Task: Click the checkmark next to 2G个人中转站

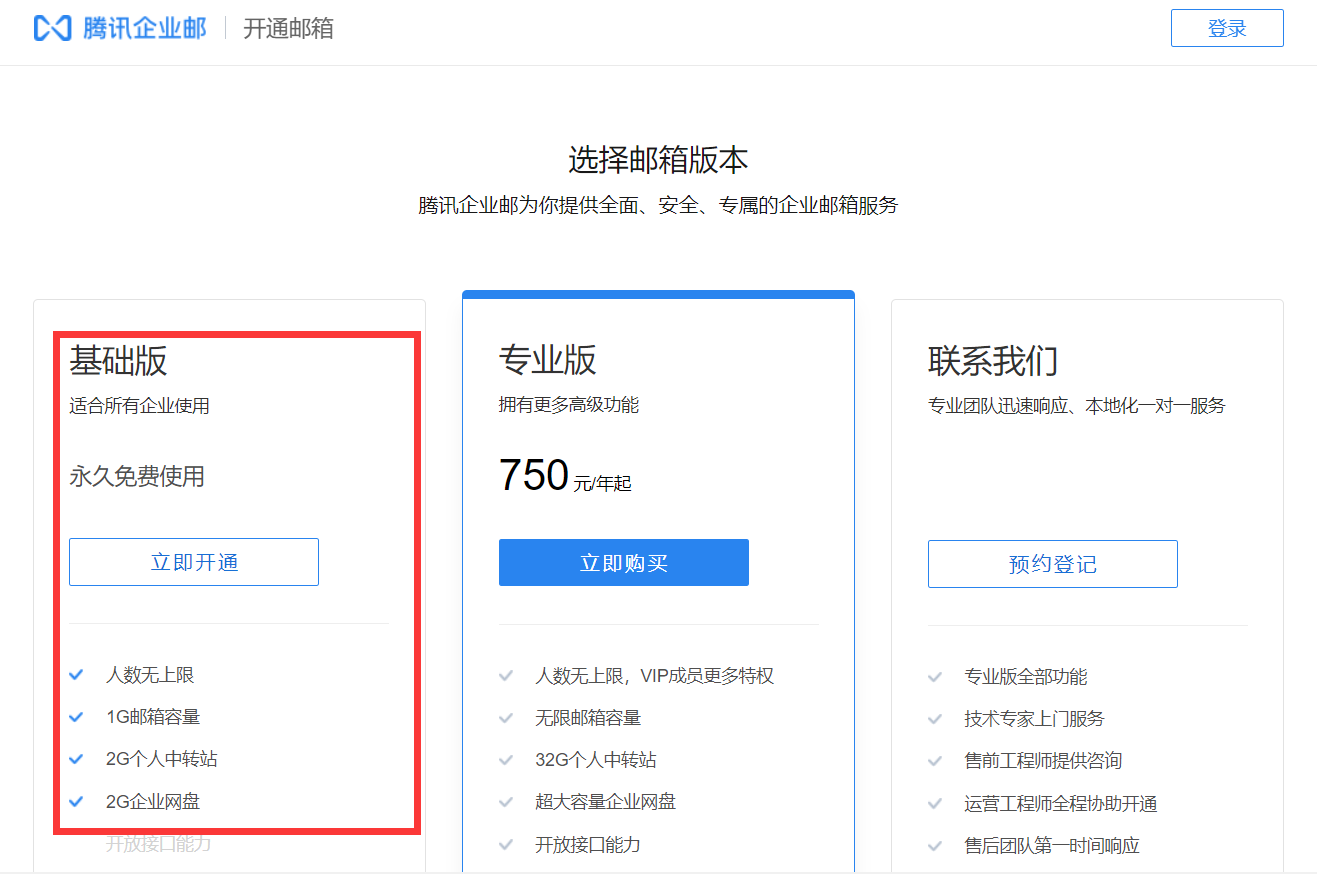Action: pyautogui.click(x=76, y=758)
